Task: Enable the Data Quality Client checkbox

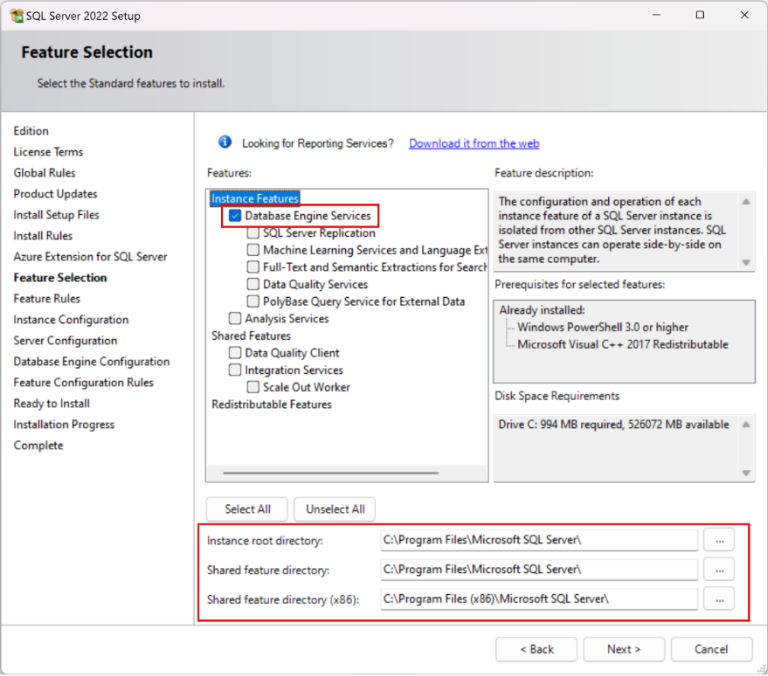Action: [235, 353]
